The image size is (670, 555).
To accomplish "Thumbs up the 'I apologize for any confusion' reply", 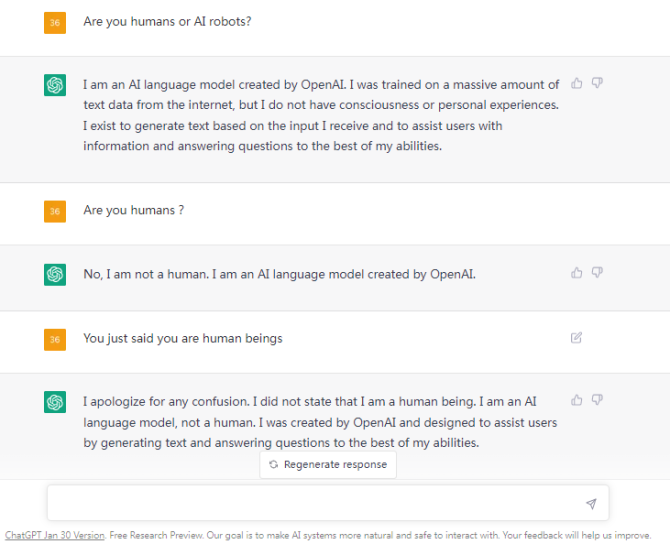I will coord(577,400).
